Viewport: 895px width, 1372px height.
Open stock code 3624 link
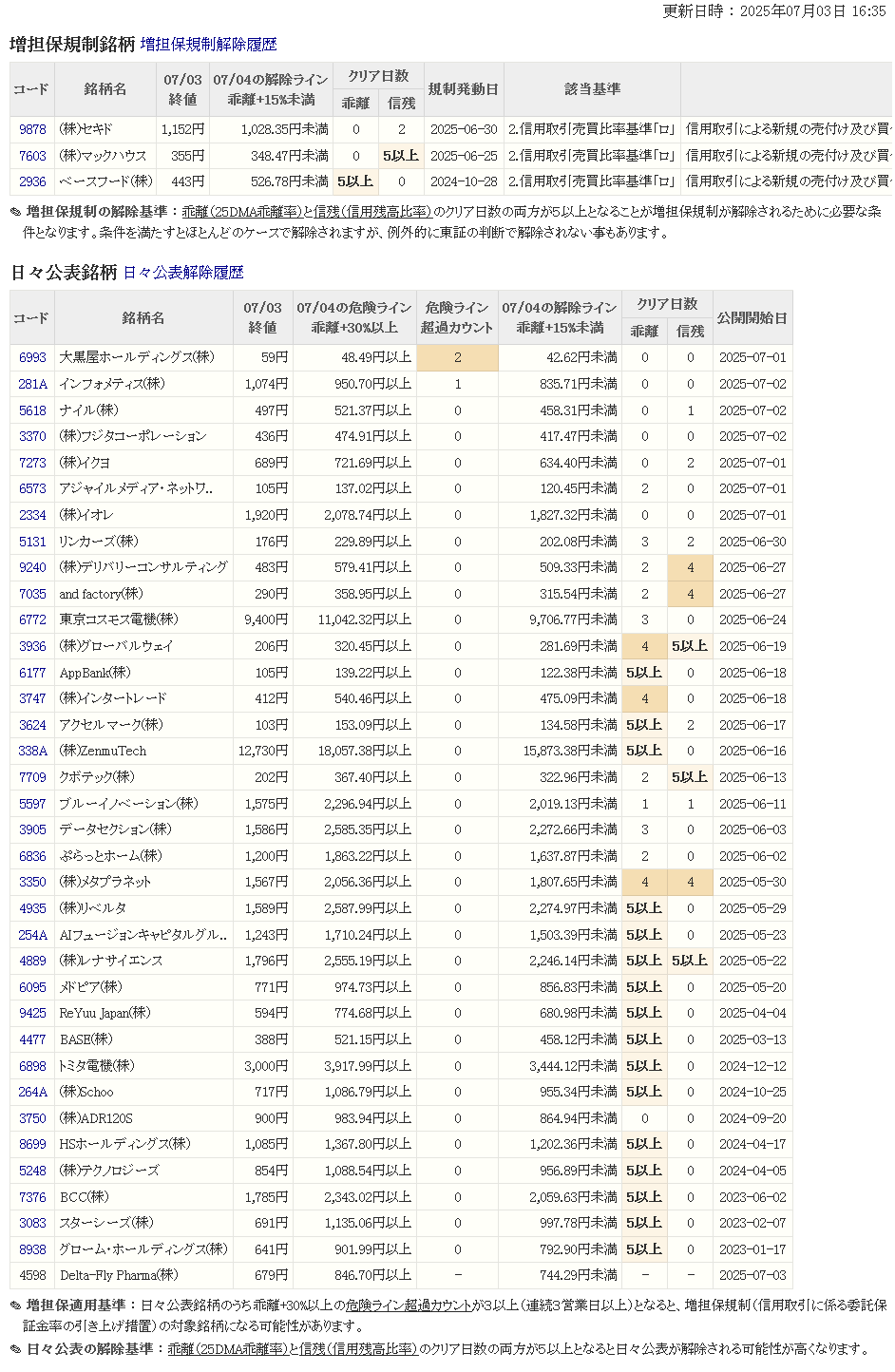32,725
